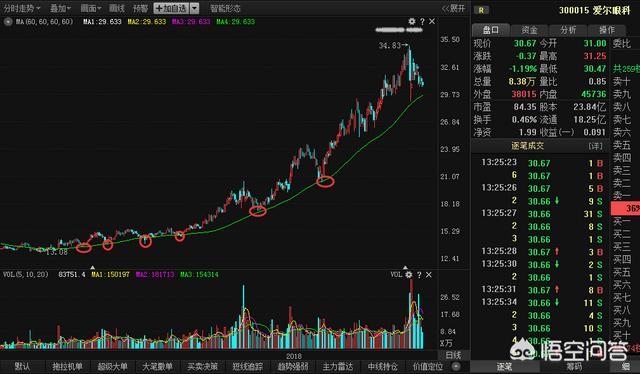The image size is (640, 374).
Task: Switch to the 资金 tab
Action: point(529,30)
